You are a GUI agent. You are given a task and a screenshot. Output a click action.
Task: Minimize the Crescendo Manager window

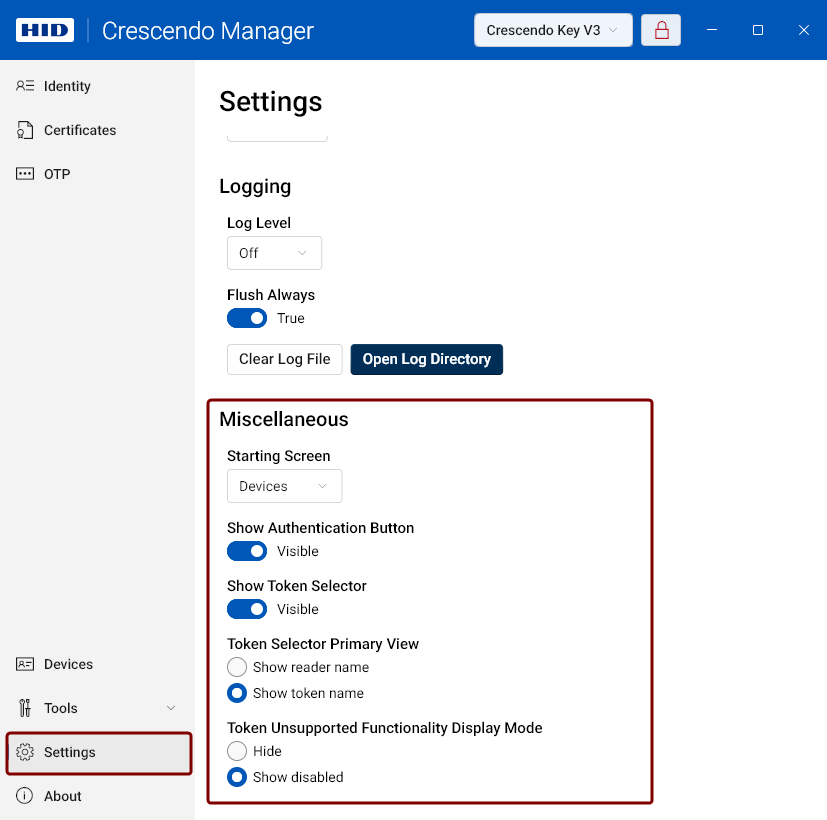(711, 30)
